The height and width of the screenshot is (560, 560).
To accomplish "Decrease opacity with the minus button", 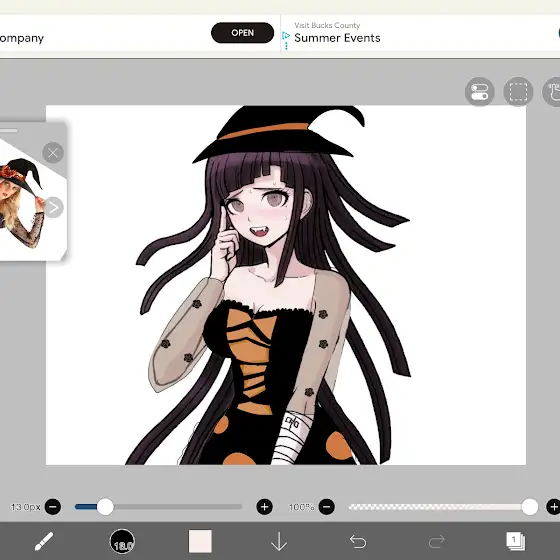I will click(327, 507).
